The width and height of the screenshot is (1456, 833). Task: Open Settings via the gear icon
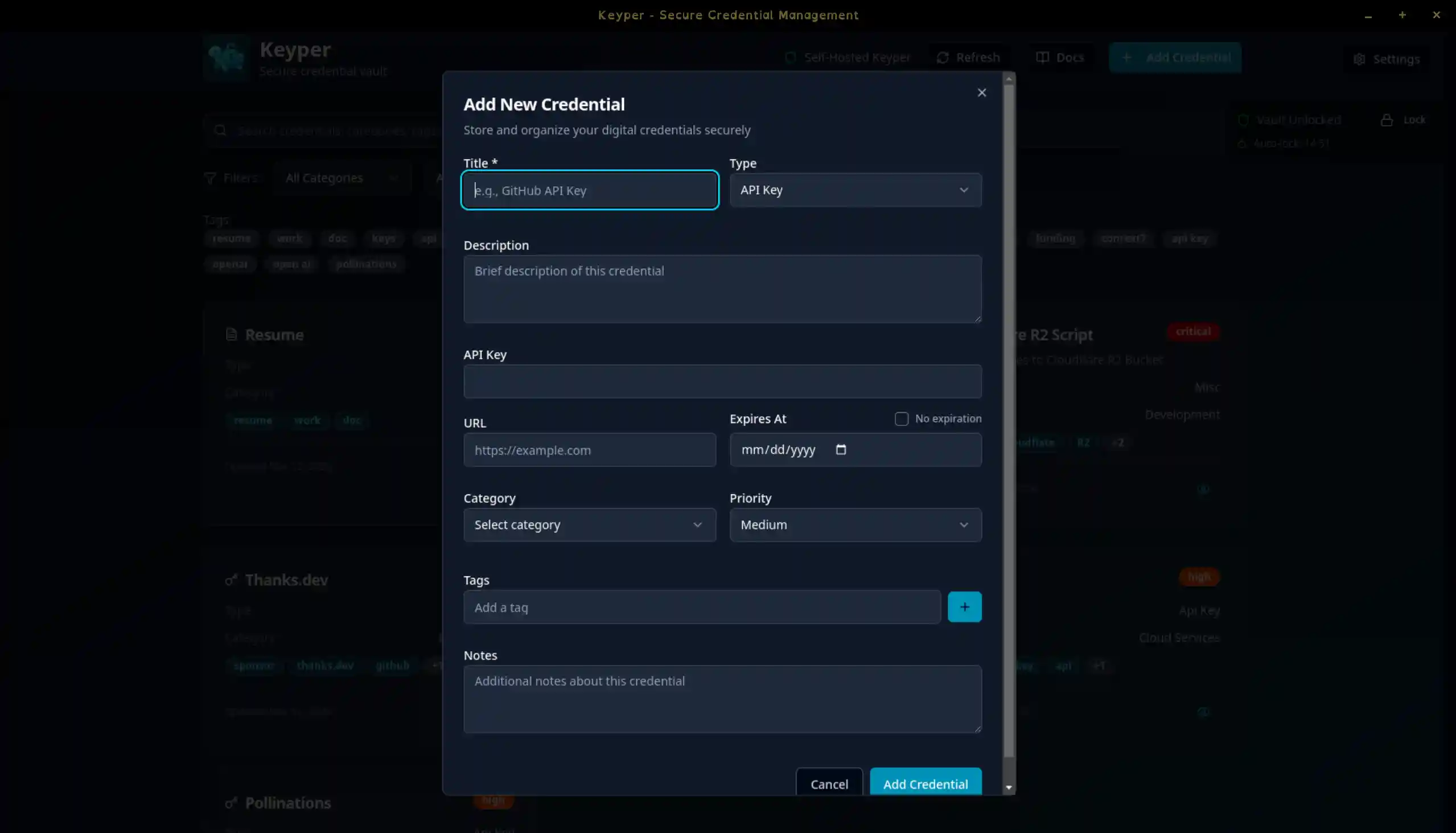(x=1360, y=59)
